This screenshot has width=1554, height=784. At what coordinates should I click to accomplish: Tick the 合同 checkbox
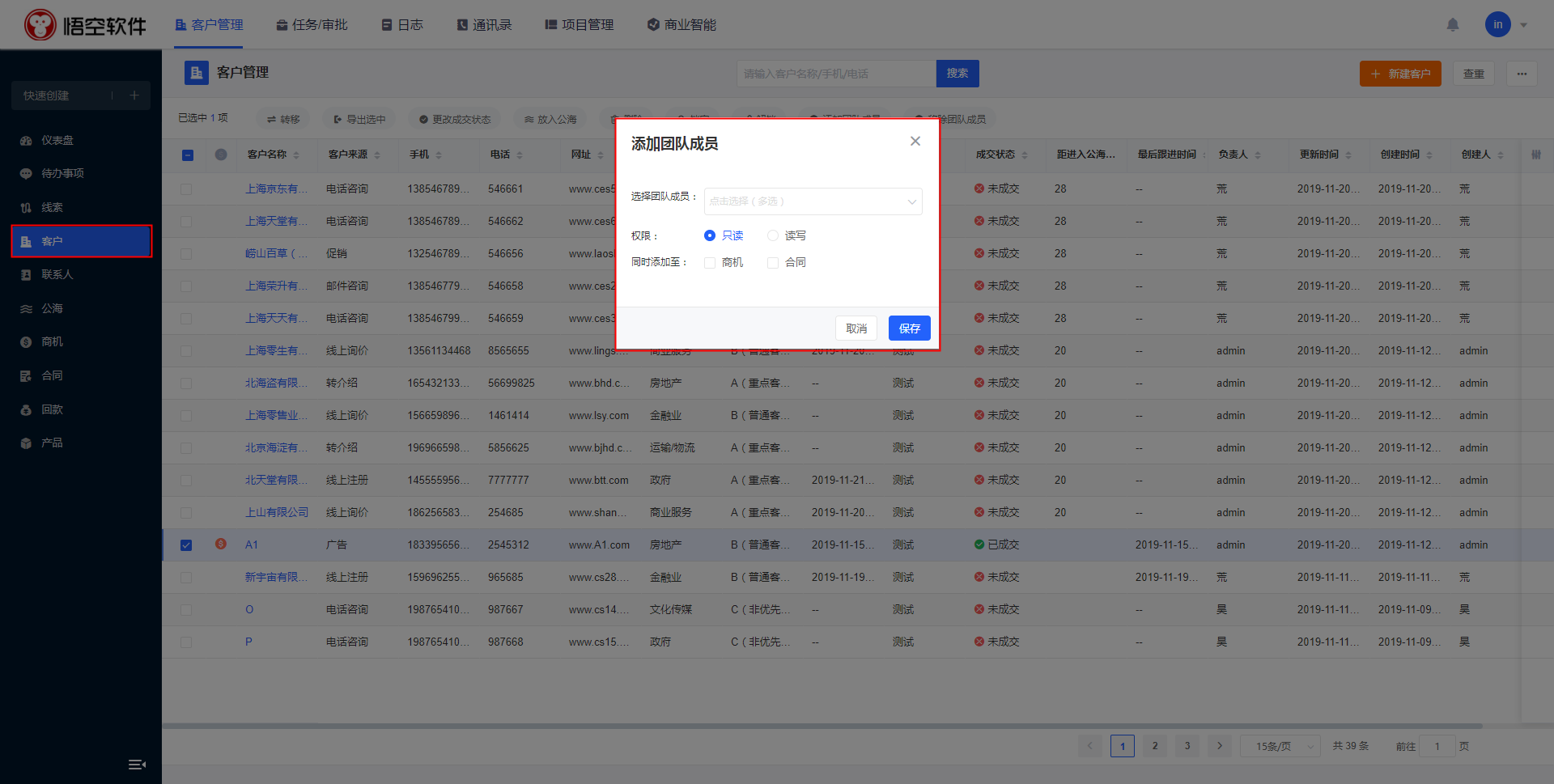coord(773,263)
